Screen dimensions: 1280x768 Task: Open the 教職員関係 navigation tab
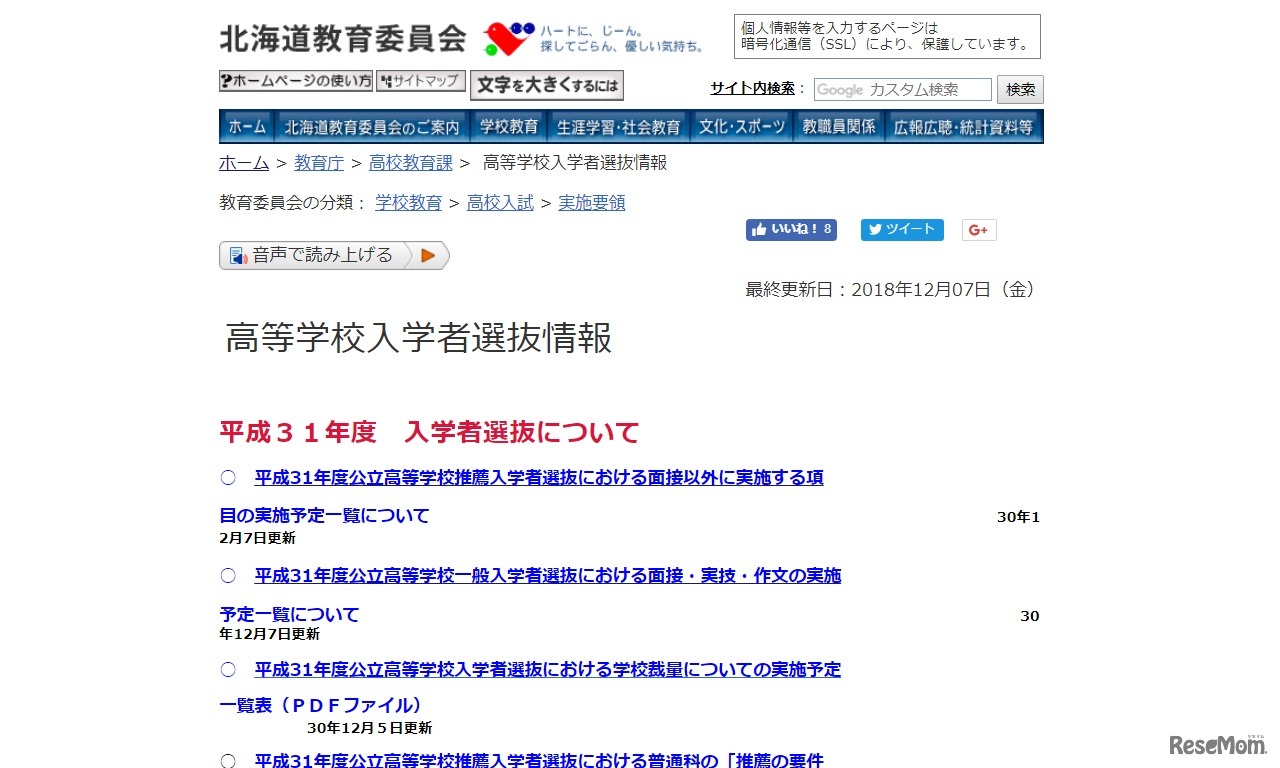tap(839, 127)
